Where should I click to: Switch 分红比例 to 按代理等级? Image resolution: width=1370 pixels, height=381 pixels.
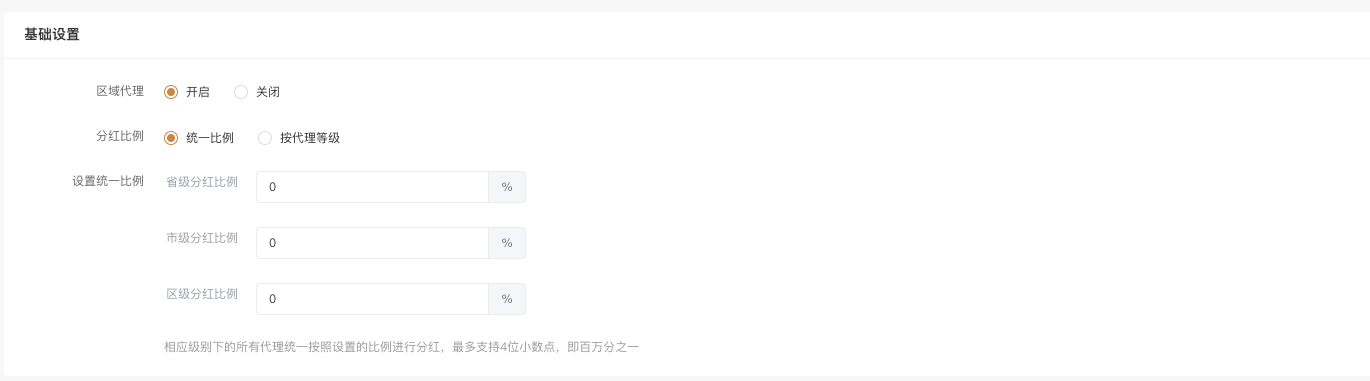265,138
